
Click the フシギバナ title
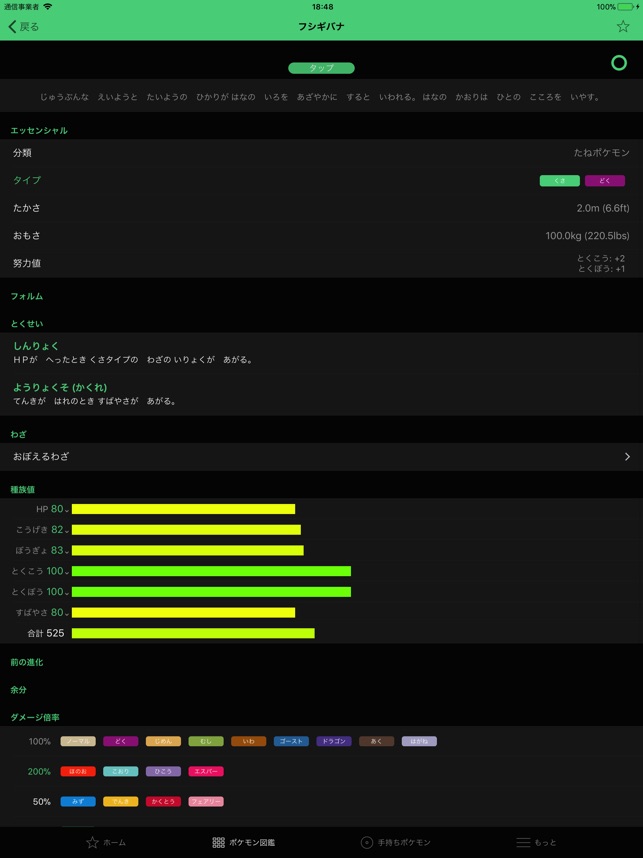[321, 26]
